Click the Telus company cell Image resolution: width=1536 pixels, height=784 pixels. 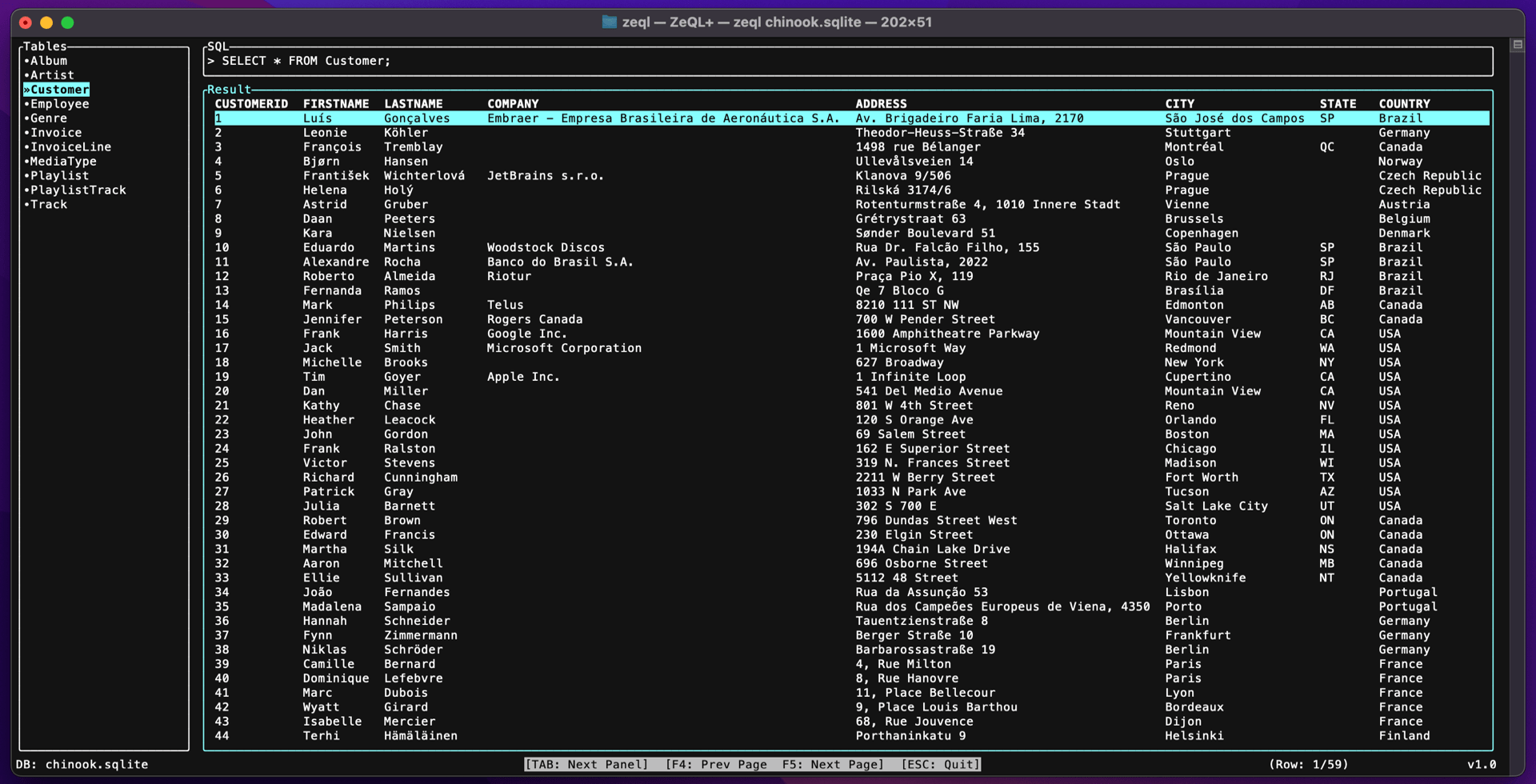coord(506,306)
